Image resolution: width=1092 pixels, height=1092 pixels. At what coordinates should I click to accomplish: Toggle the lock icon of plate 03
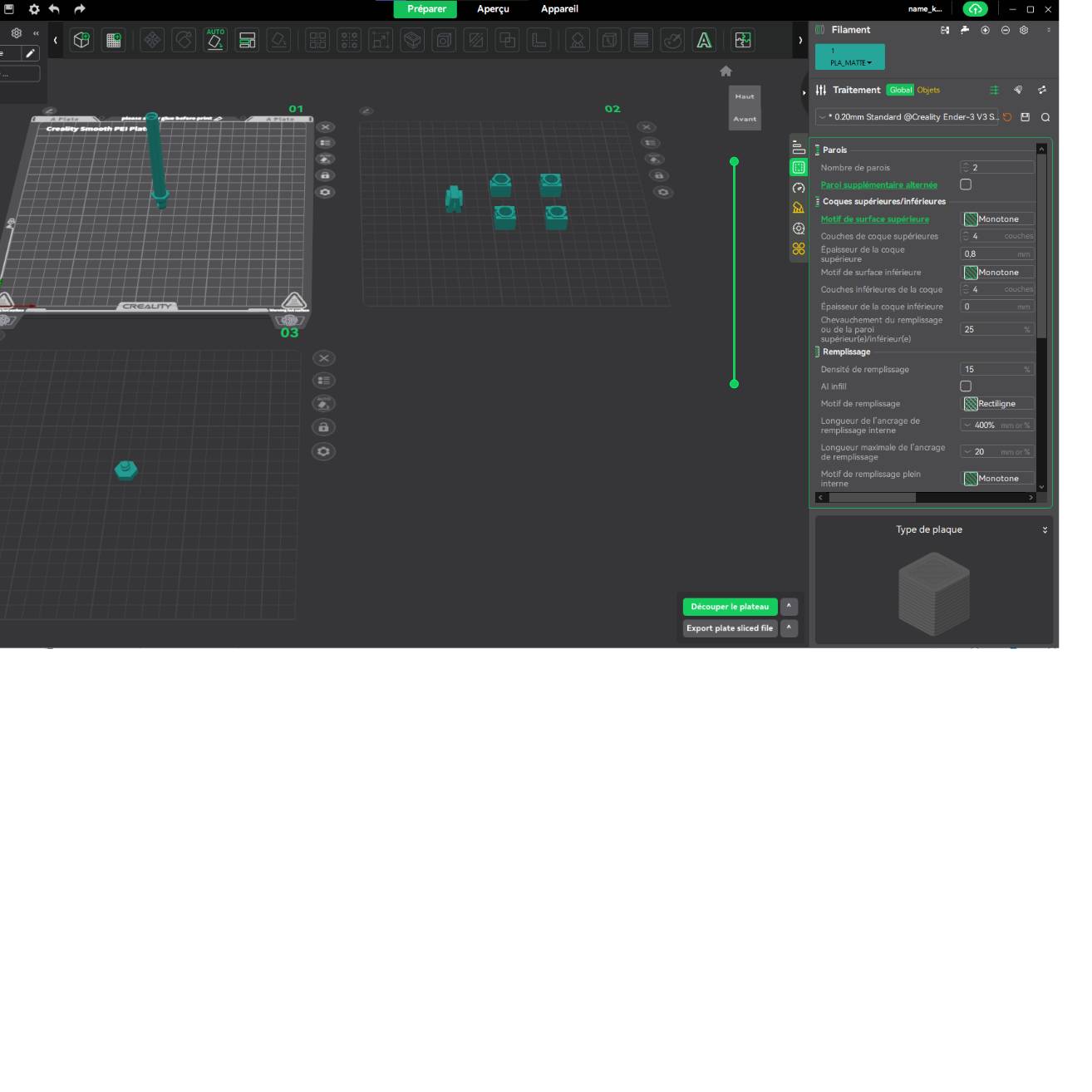click(323, 427)
